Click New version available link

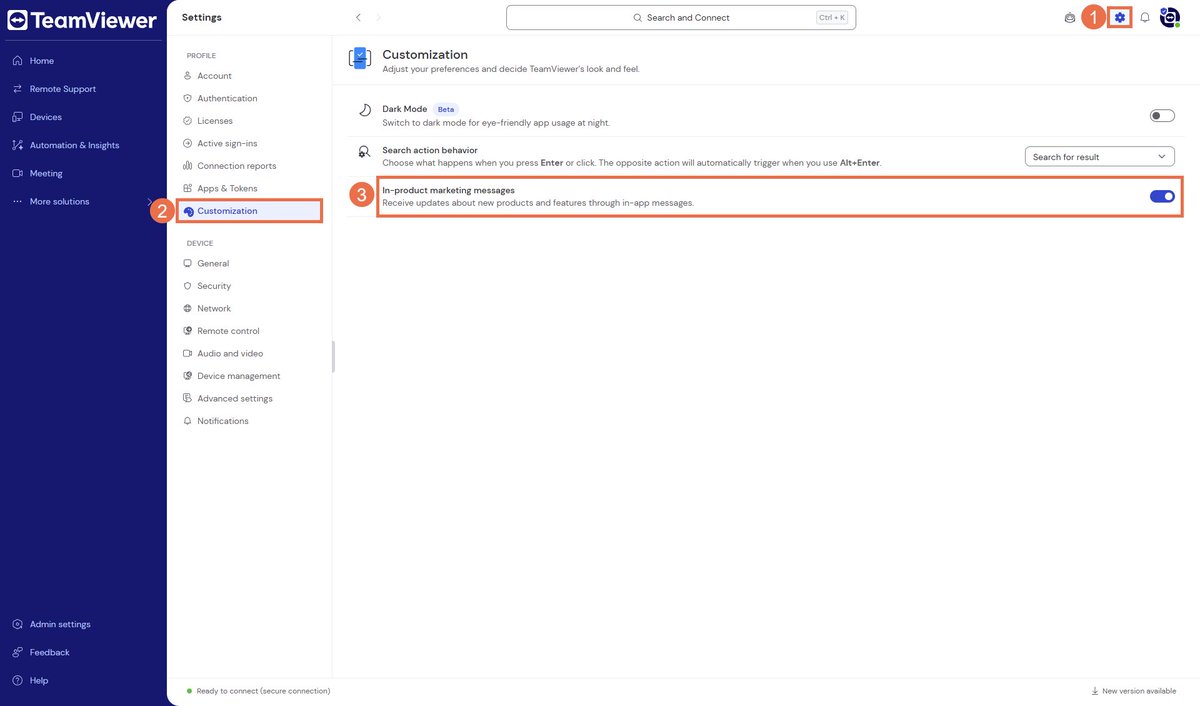tap(1132, 691)
